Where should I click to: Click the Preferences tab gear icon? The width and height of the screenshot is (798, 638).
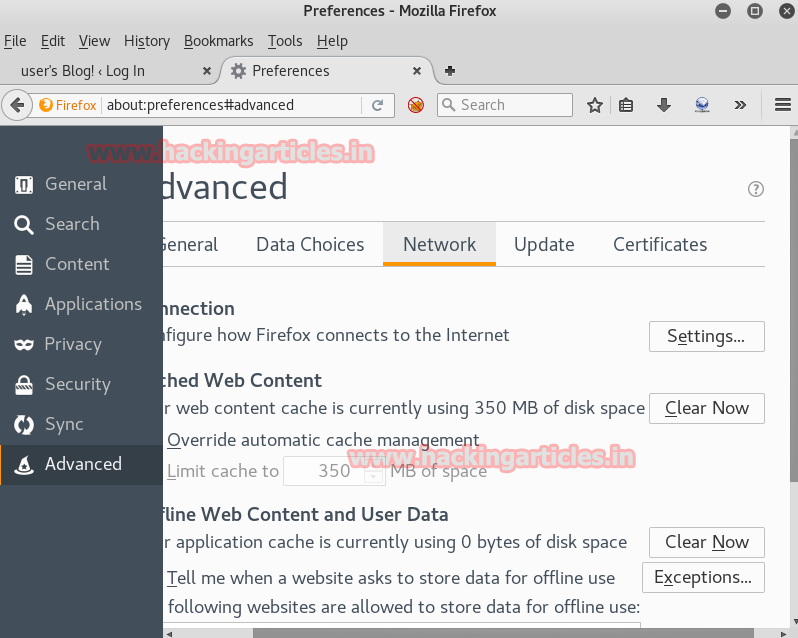pyautogui.click(x=238, y=71)
